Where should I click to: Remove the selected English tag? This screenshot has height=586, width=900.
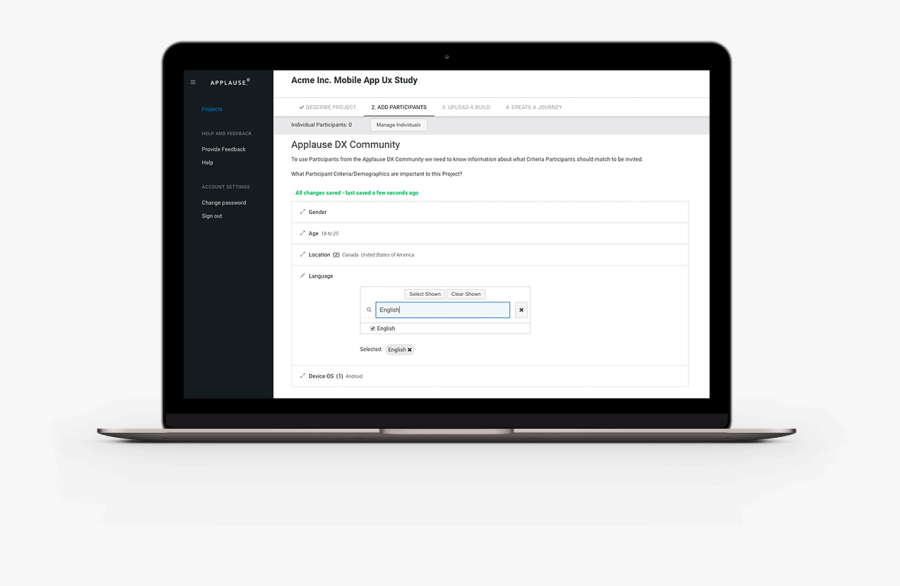pos(410,350)
